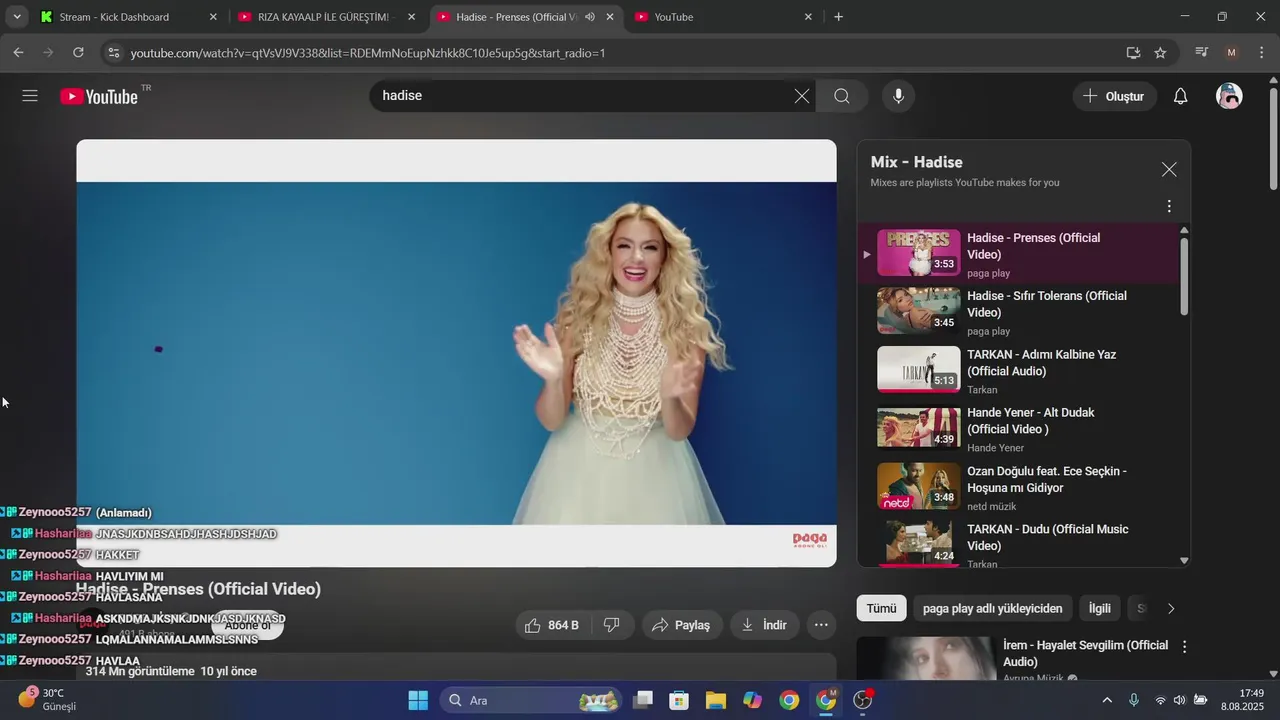Click the video player to pause

pos(456,353)
